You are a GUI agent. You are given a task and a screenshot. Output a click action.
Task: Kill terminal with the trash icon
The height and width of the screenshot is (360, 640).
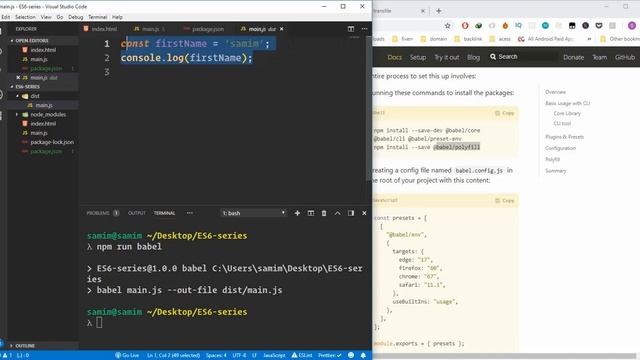pyautogui.click(x=324, y=213)
